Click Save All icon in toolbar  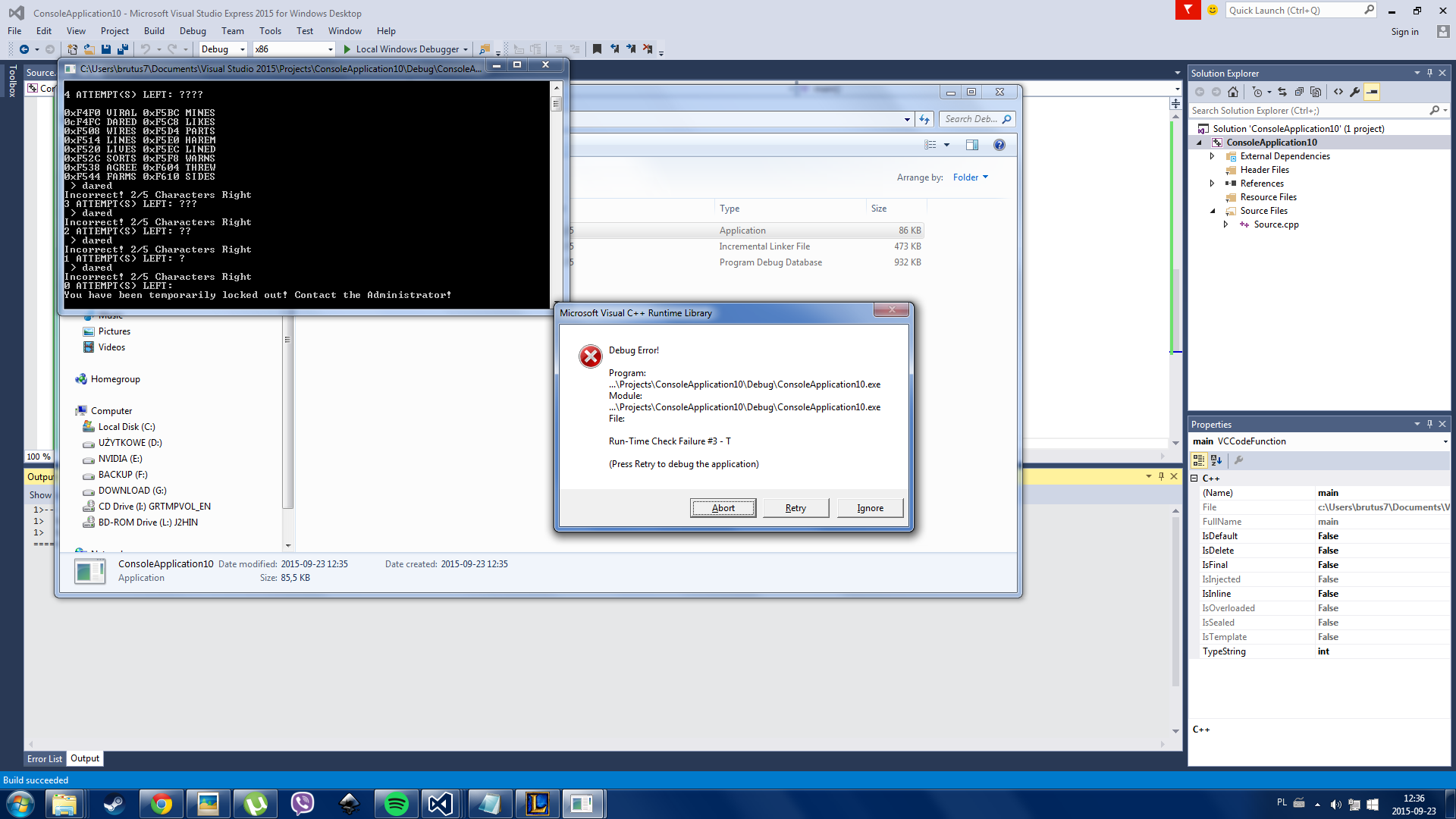122,49
